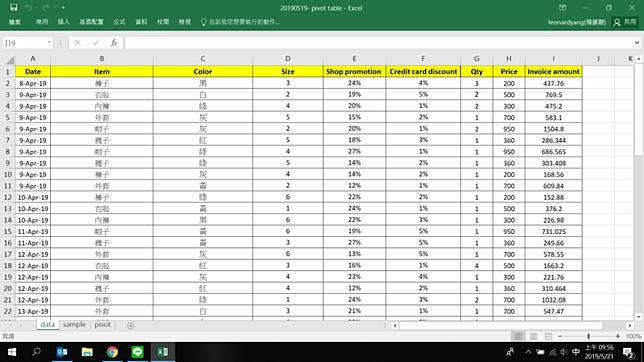Open Outlook from the taskbar
Viewport: 644px width, 362px height.
coord(62,352)
